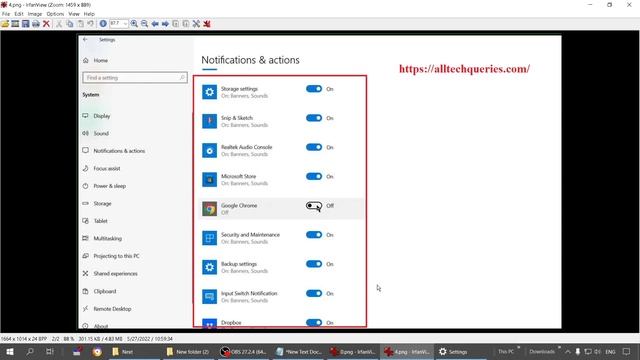Cut the selection with the scissors icon
The height and width of the screenshot is (360, 640).
59,24
